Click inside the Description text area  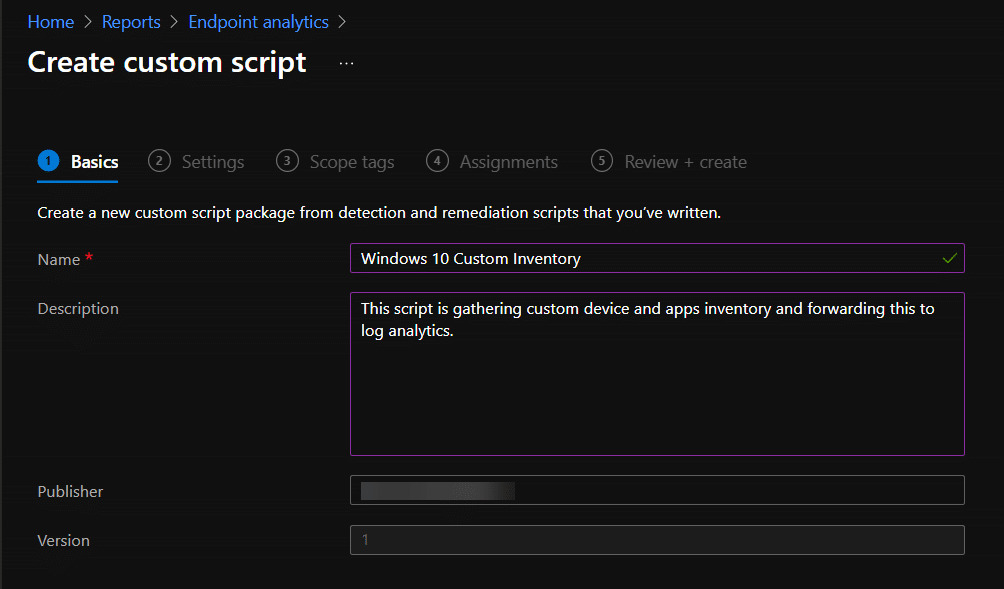point(657,374)
